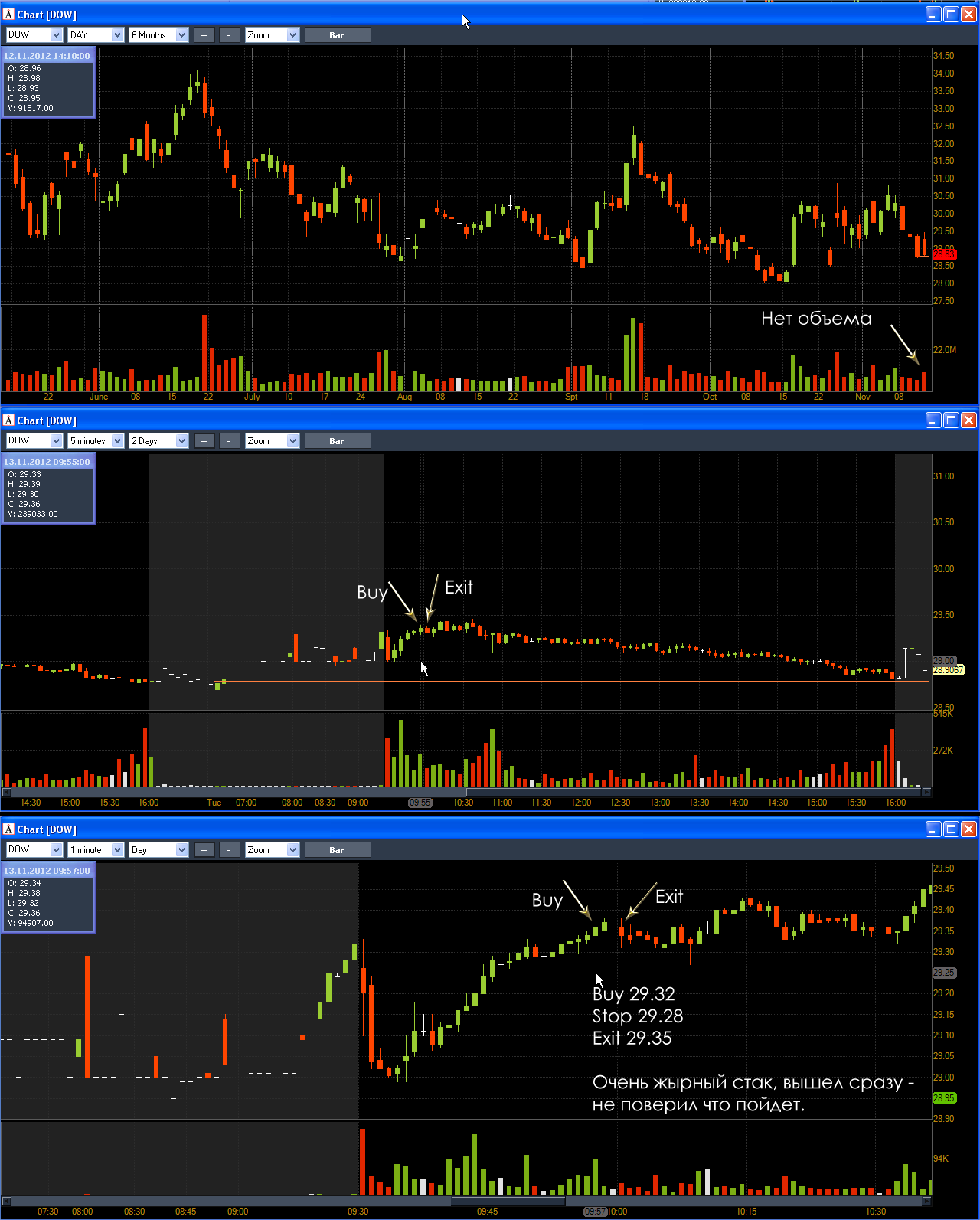Viewport: 980px width, 1220px height.
Task: Click the minus button in the top chart toolbar
Action: [x=230, y=35]
